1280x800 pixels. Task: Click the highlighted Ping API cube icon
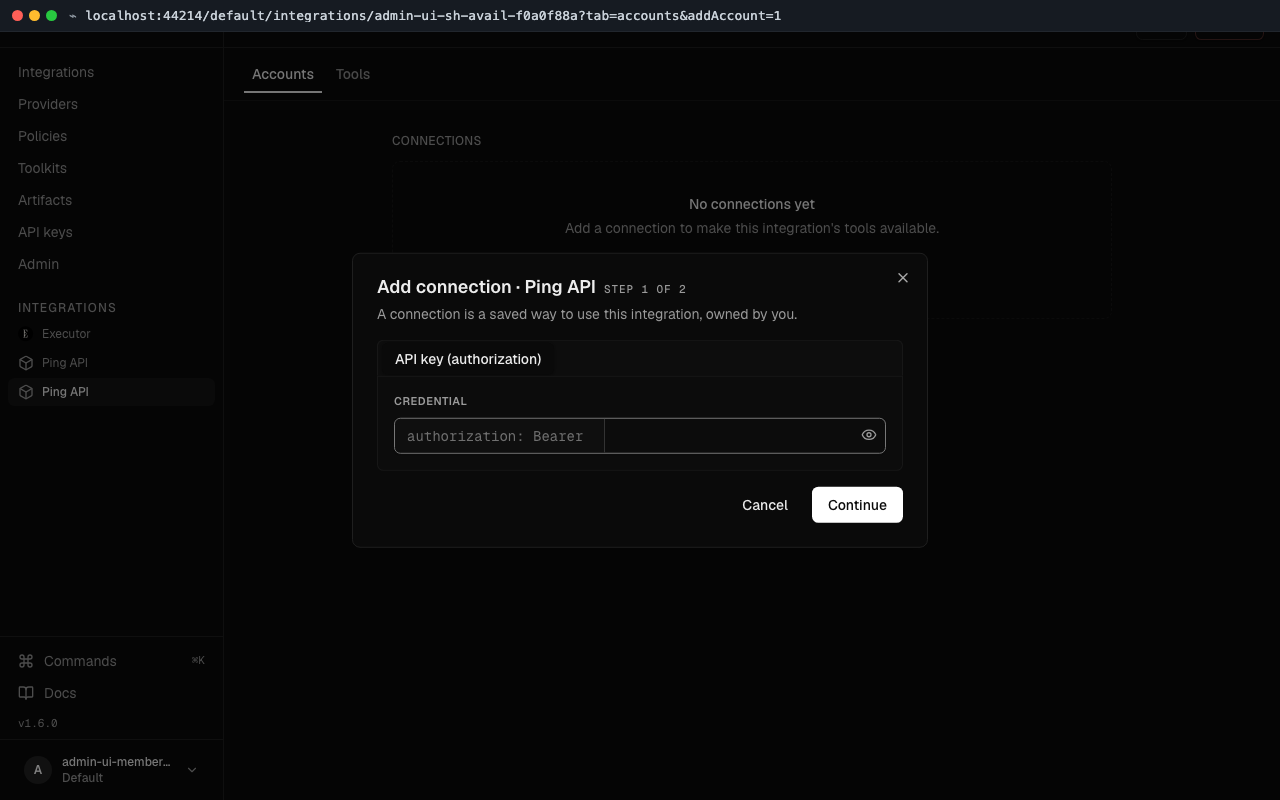(x=26, y=392)
